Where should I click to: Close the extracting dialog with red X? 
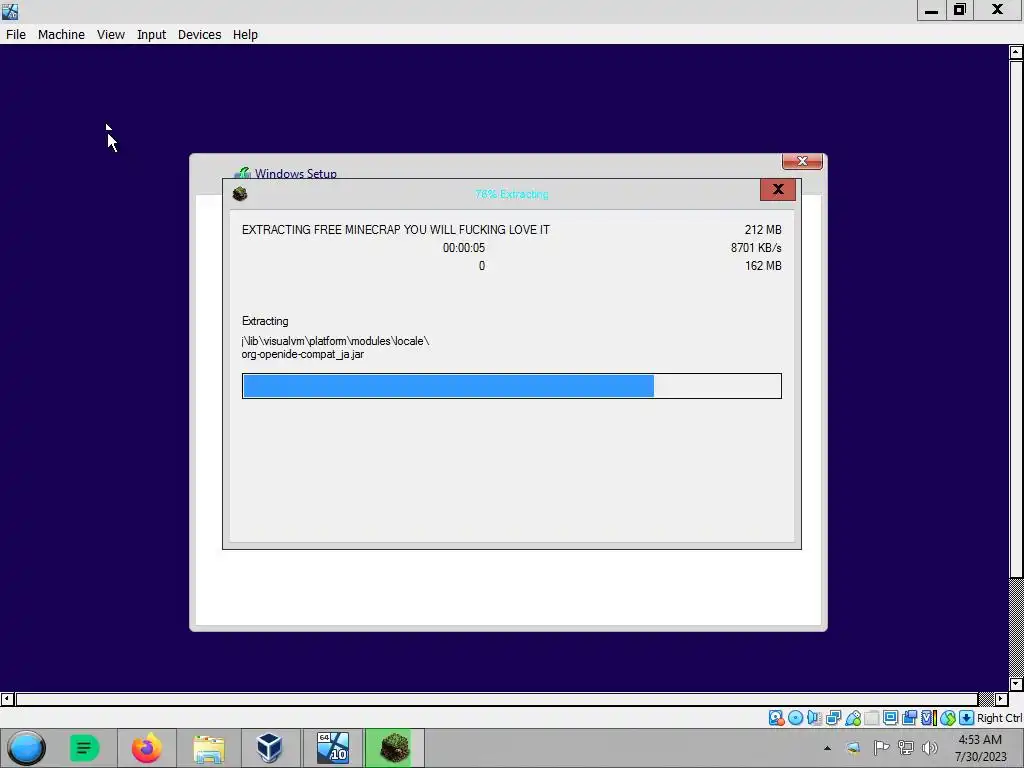point(778,189)
